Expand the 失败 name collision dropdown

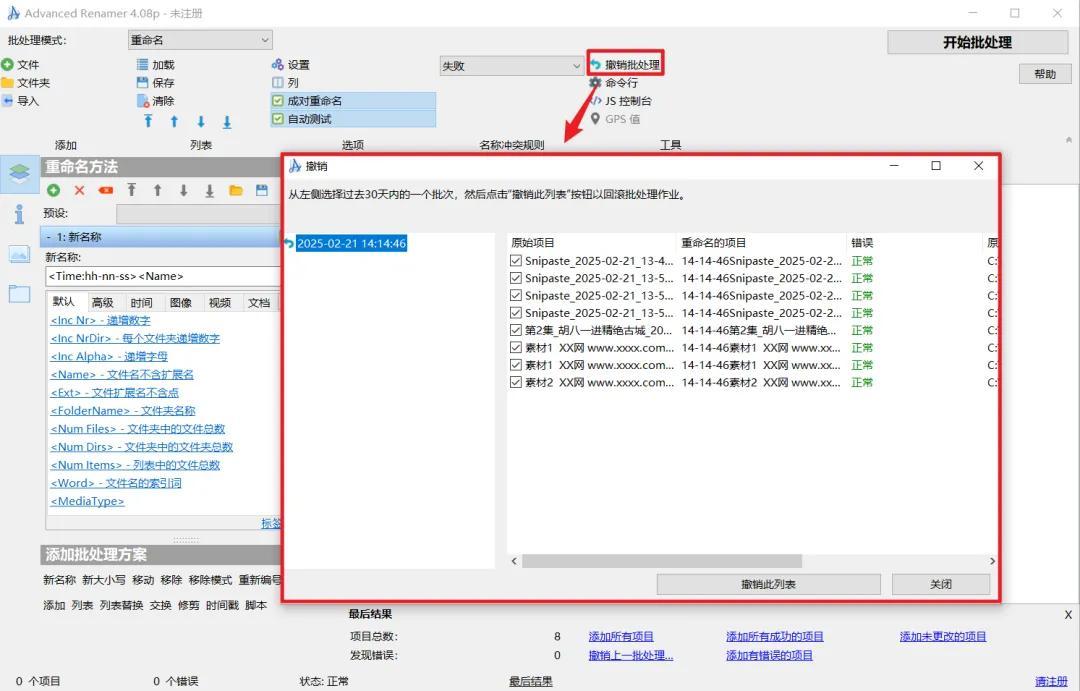tap(511, 66)
